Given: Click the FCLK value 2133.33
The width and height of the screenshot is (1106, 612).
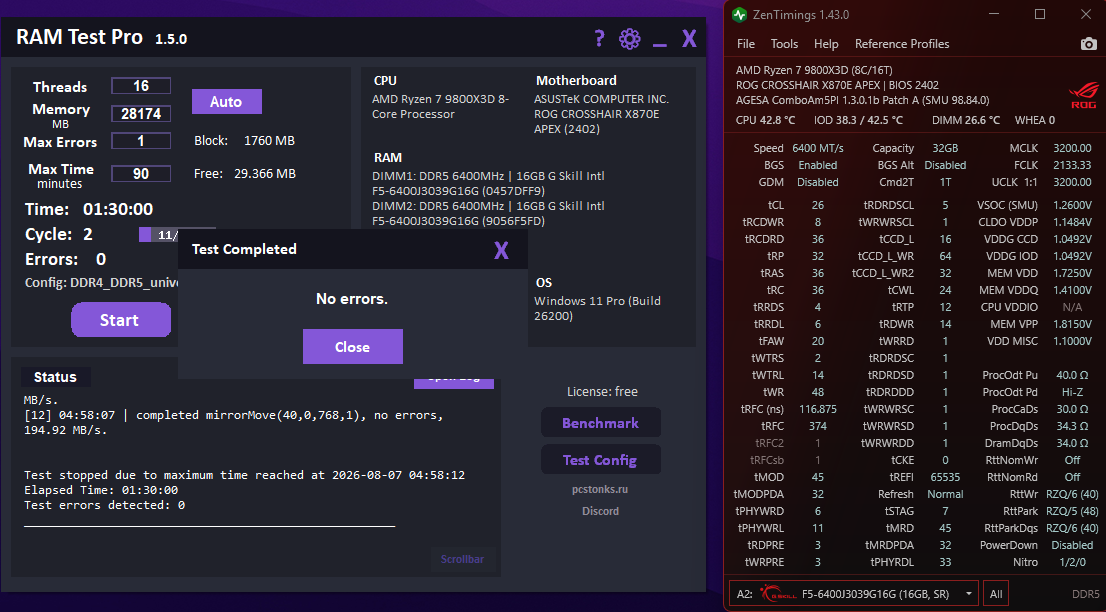Looking at the screenshot, I should (x=1072, y=165).
